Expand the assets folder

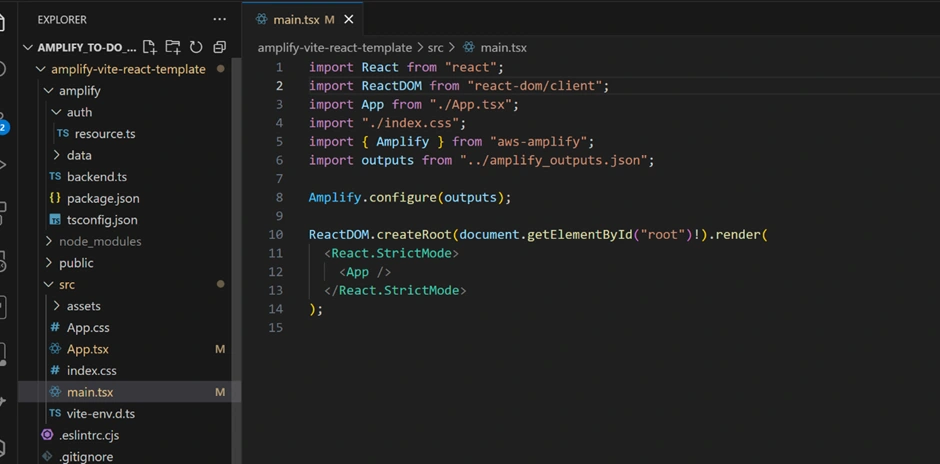pyautogui.click(x=56, y=306)
